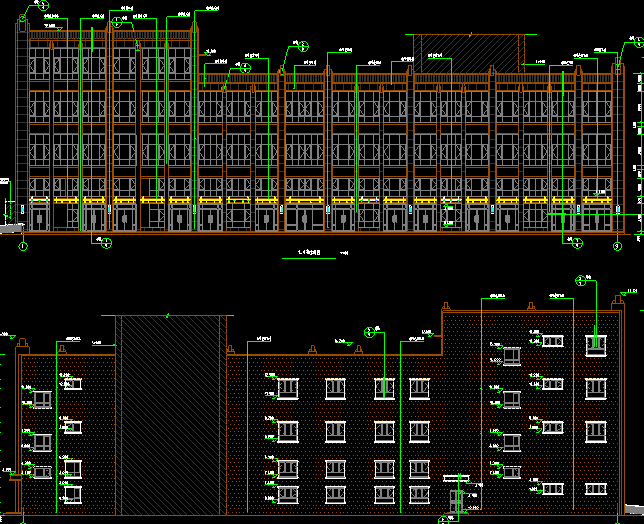
Task: Pick detail callout bubble above lower elevation's middle roof
Action: [369, 333]
